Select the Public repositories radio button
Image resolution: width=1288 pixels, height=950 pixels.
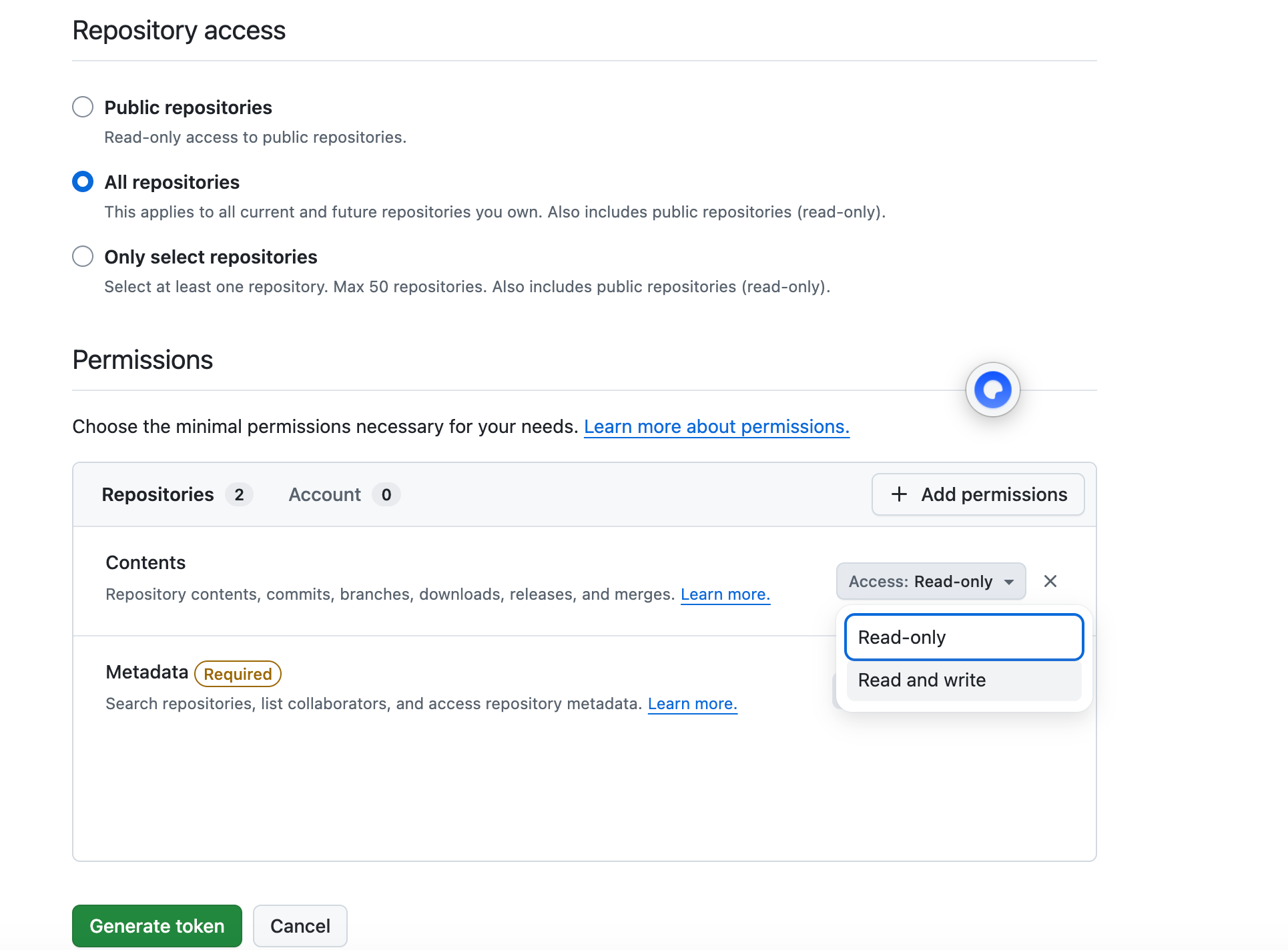[83, 107]
